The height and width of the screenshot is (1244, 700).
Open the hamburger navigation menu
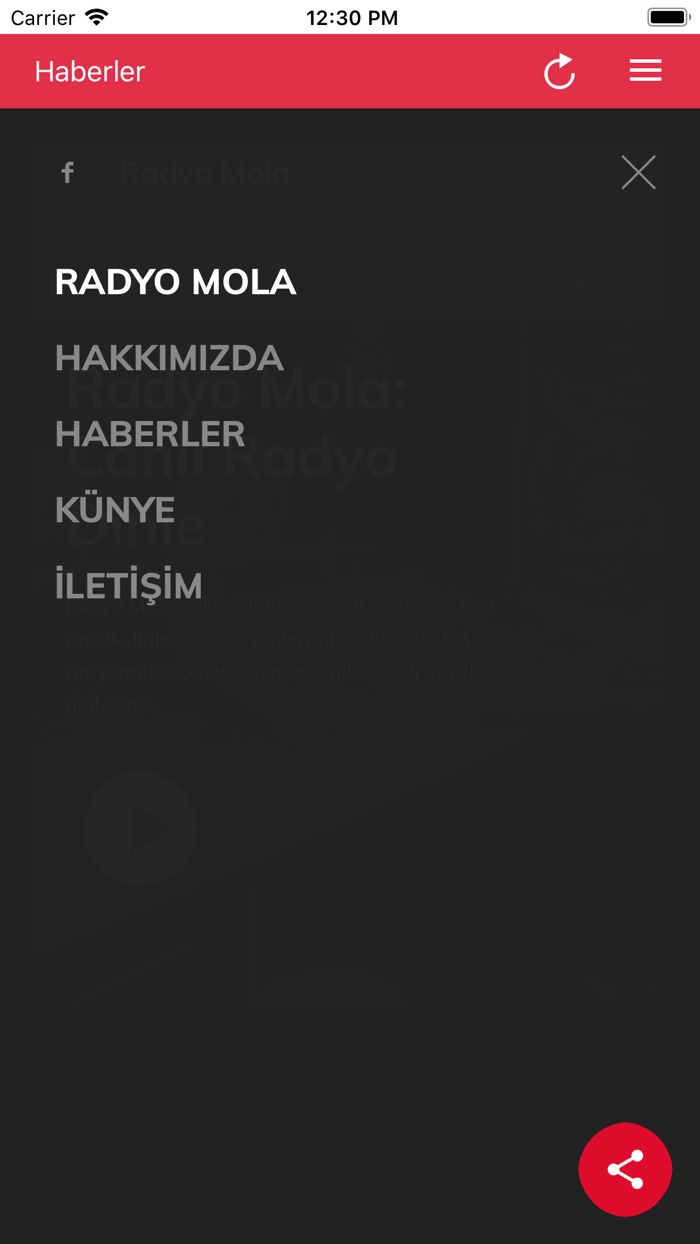click(645, 71)
